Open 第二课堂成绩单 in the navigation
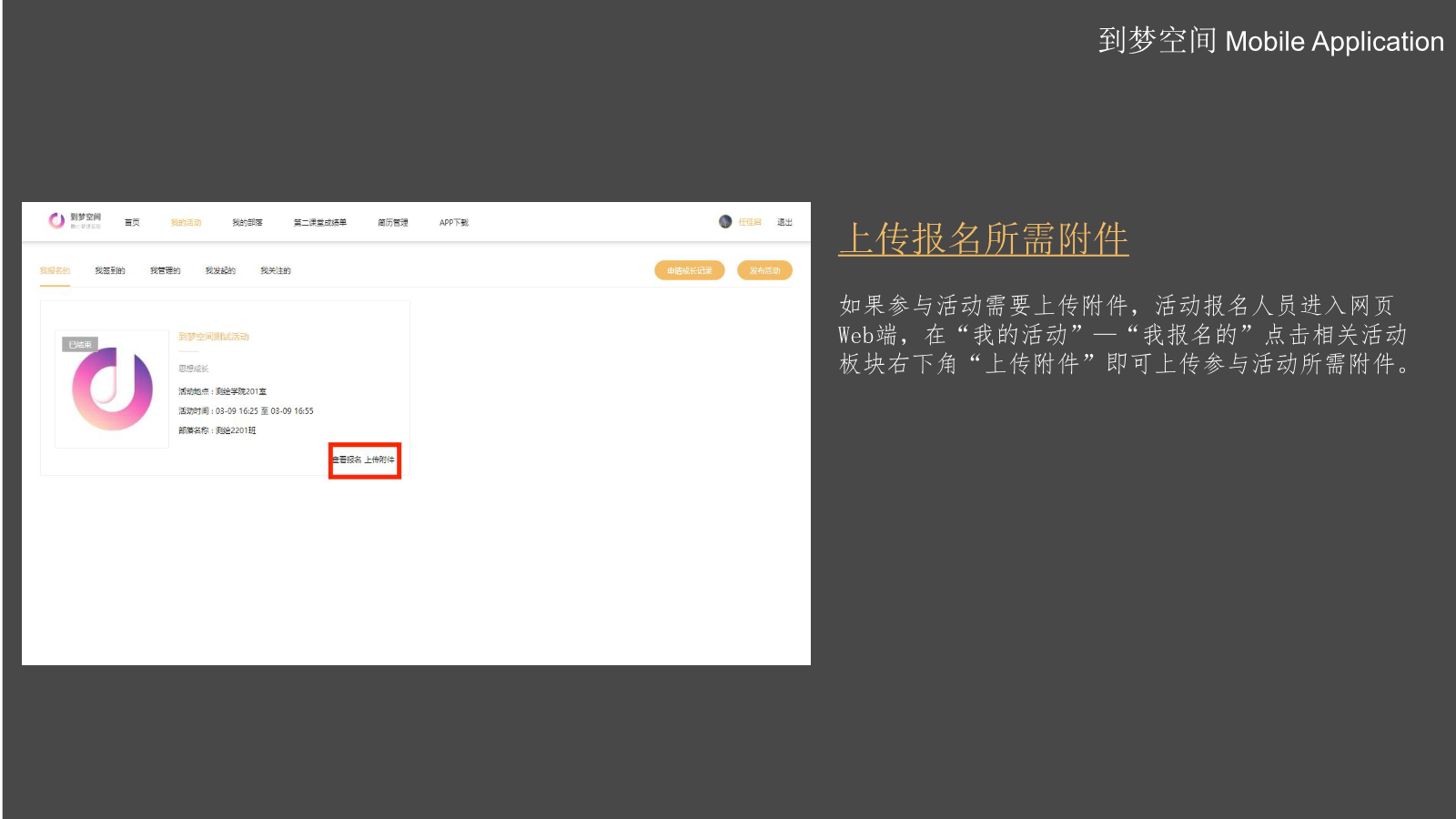 pyautogui.click(x=319, y=223)
